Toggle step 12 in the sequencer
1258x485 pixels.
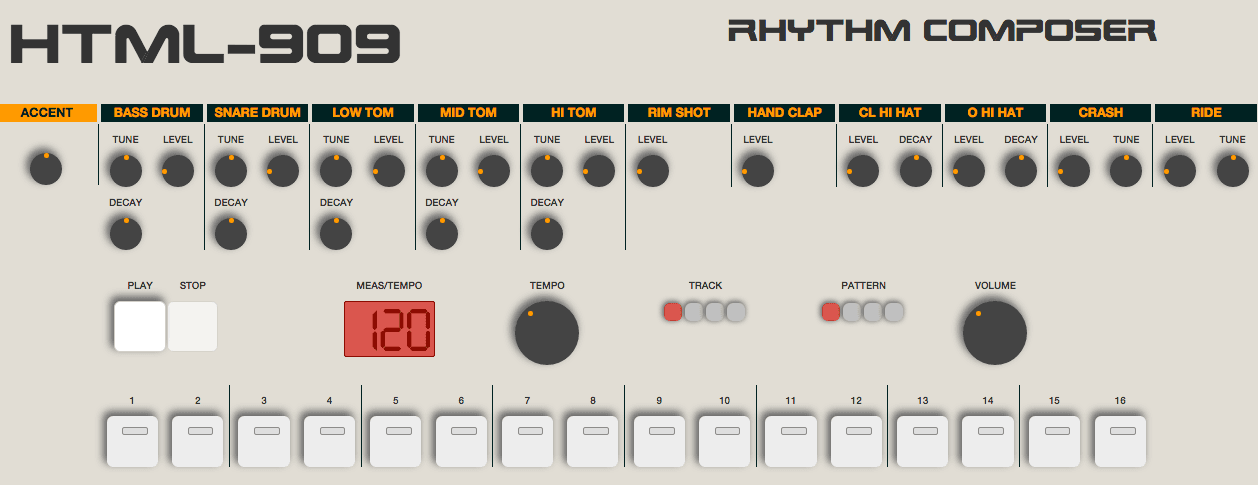pyautogui.click(x=856, y=442)
